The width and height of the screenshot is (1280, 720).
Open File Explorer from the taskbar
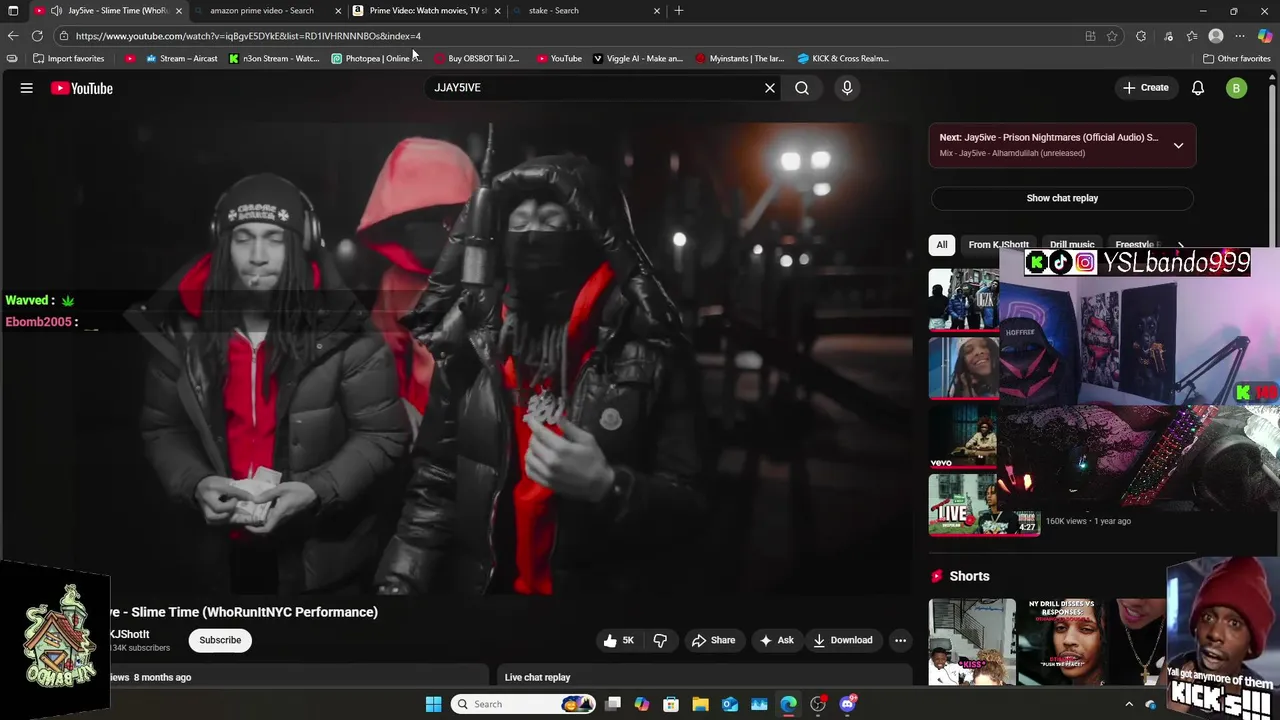[x=700, y=704]
